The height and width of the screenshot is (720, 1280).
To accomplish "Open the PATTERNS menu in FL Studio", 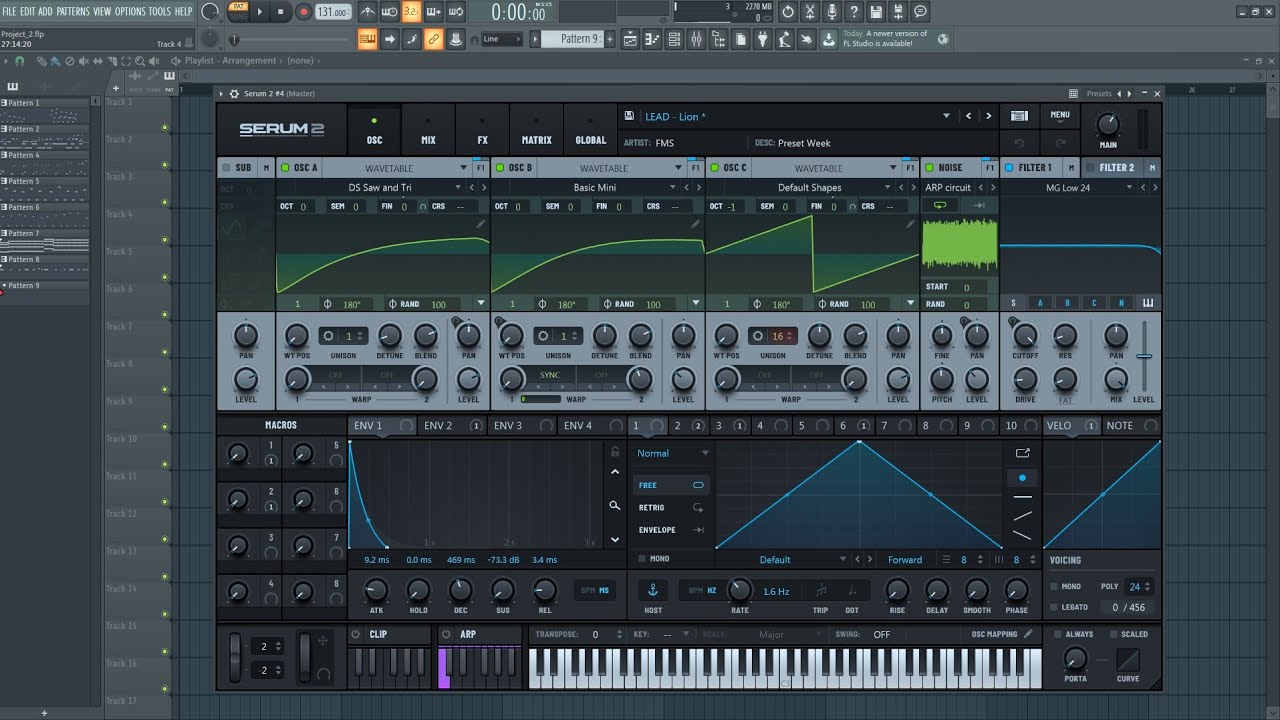I will click(73, 11).
